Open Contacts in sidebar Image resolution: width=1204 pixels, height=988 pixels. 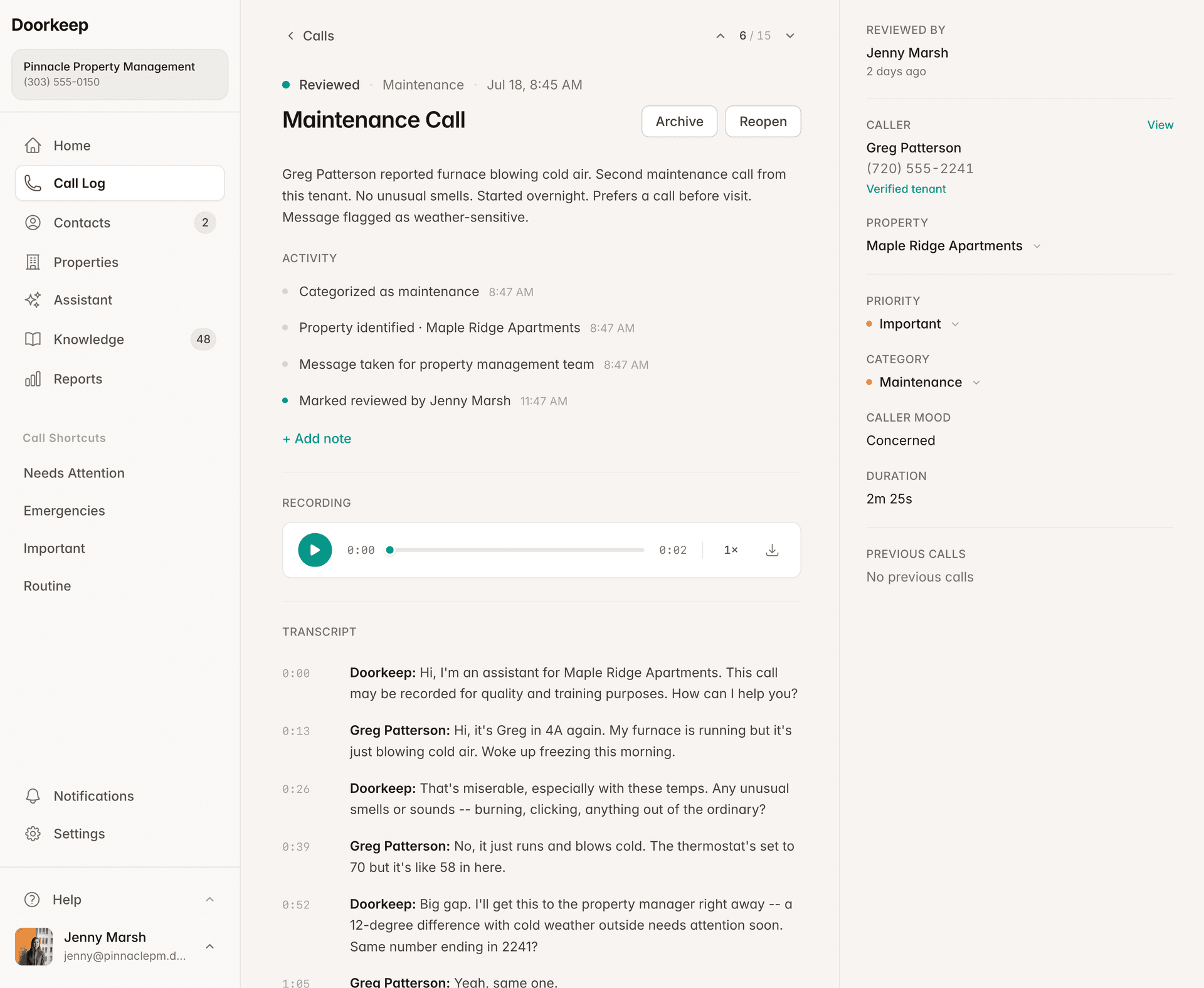point(120,223)
